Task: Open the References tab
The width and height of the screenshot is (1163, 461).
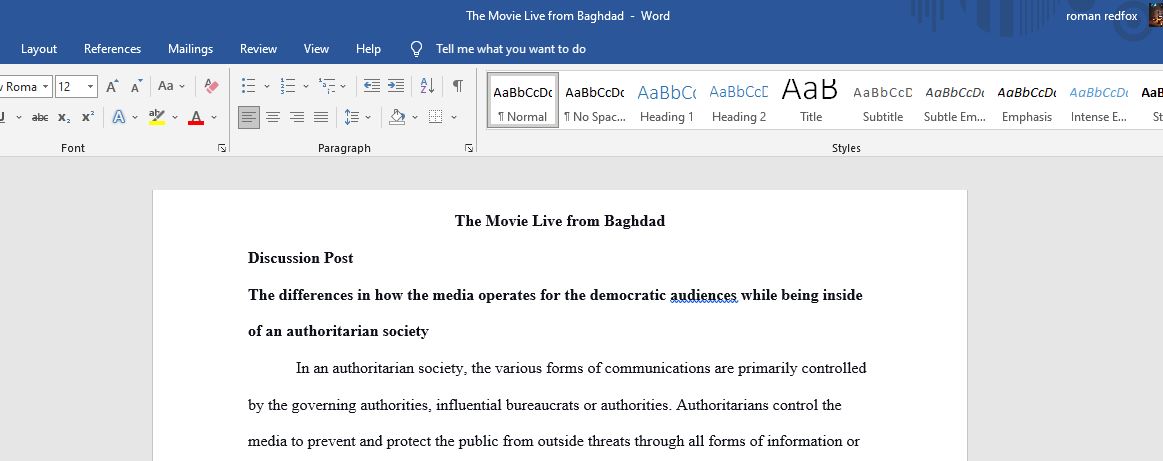Action: pos(112,49)
